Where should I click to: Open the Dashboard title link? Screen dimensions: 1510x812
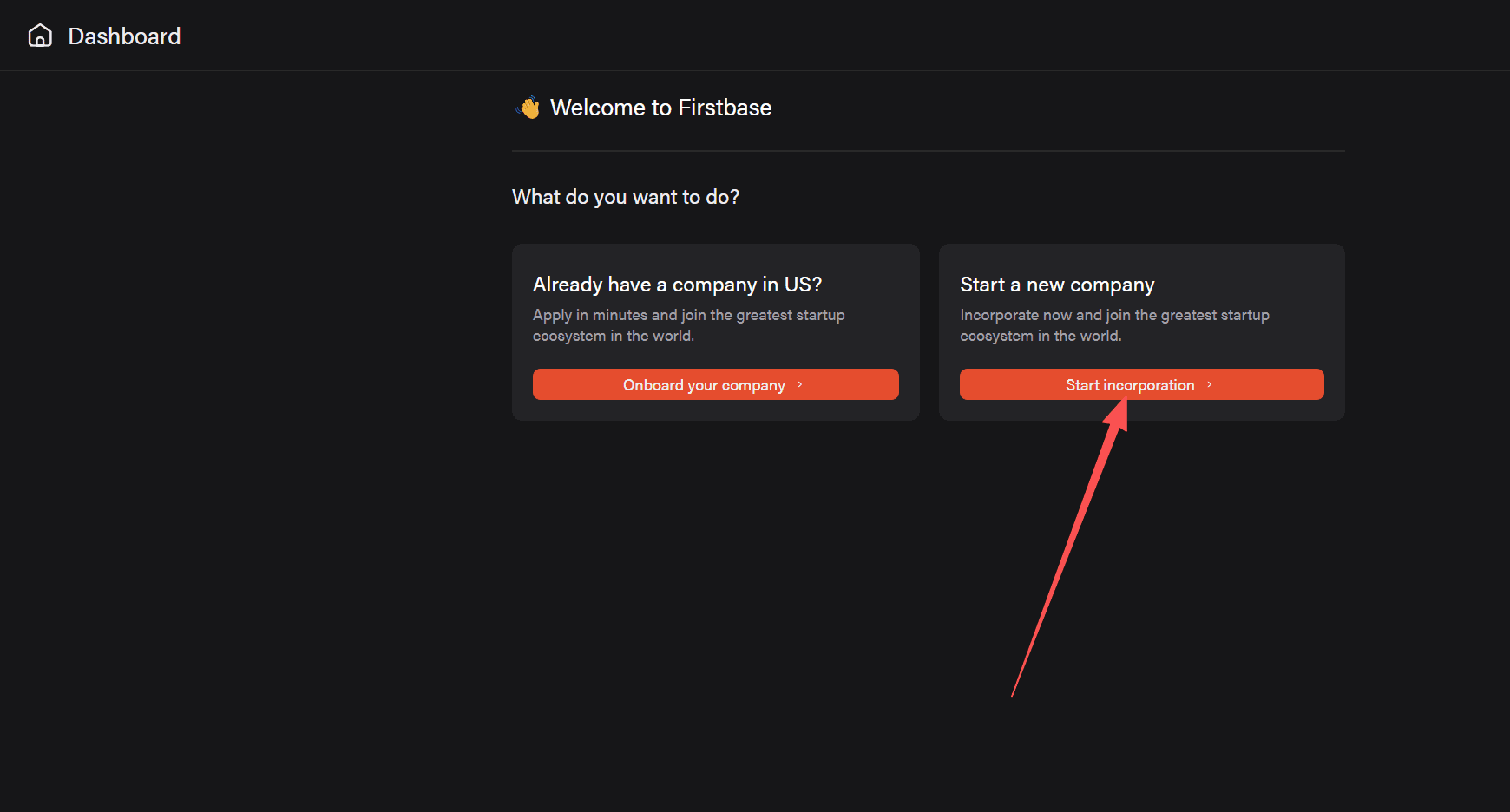click(x=124, y=36)
